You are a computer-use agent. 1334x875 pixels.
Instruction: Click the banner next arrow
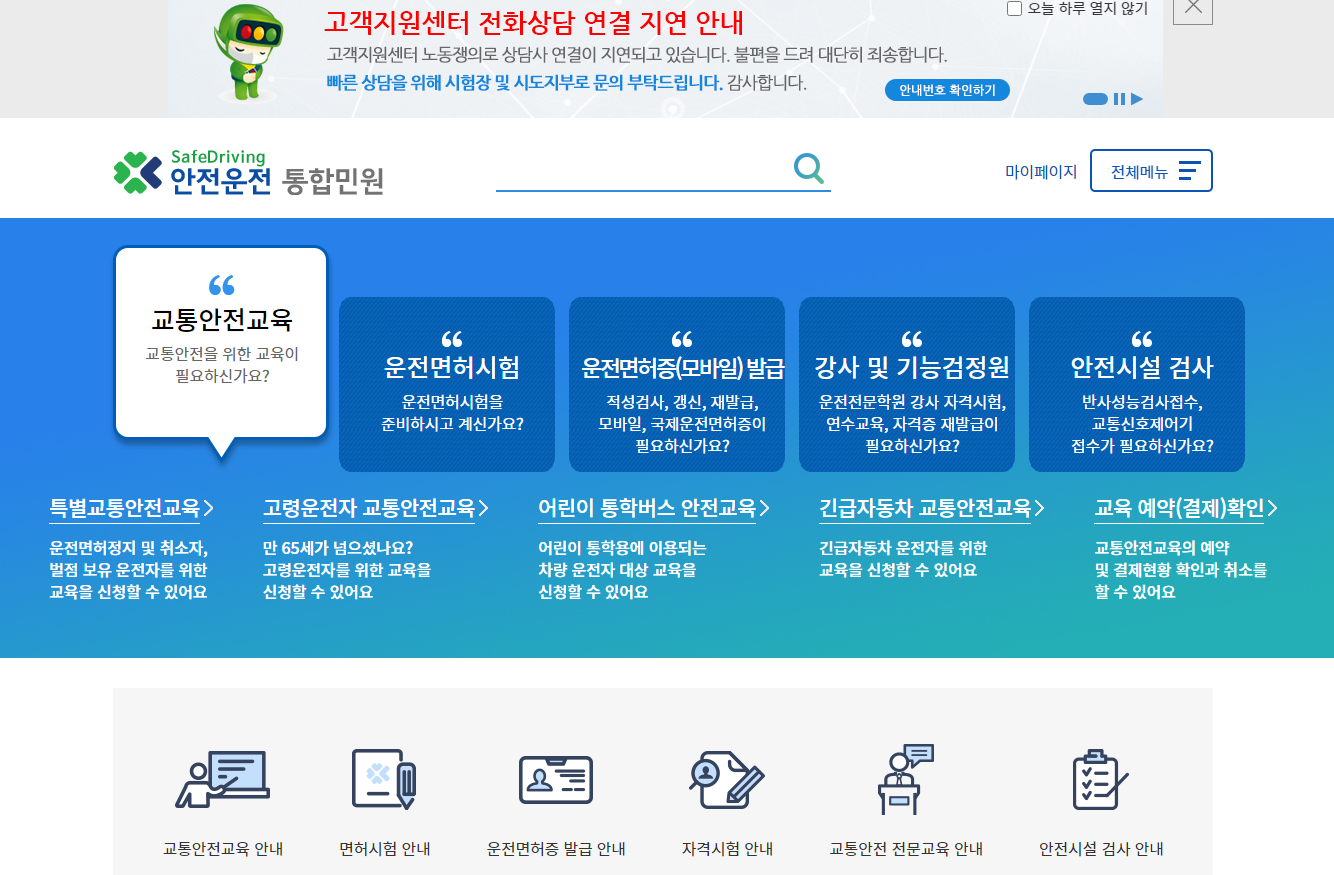pyautogui.click(x=1138, y=99)
